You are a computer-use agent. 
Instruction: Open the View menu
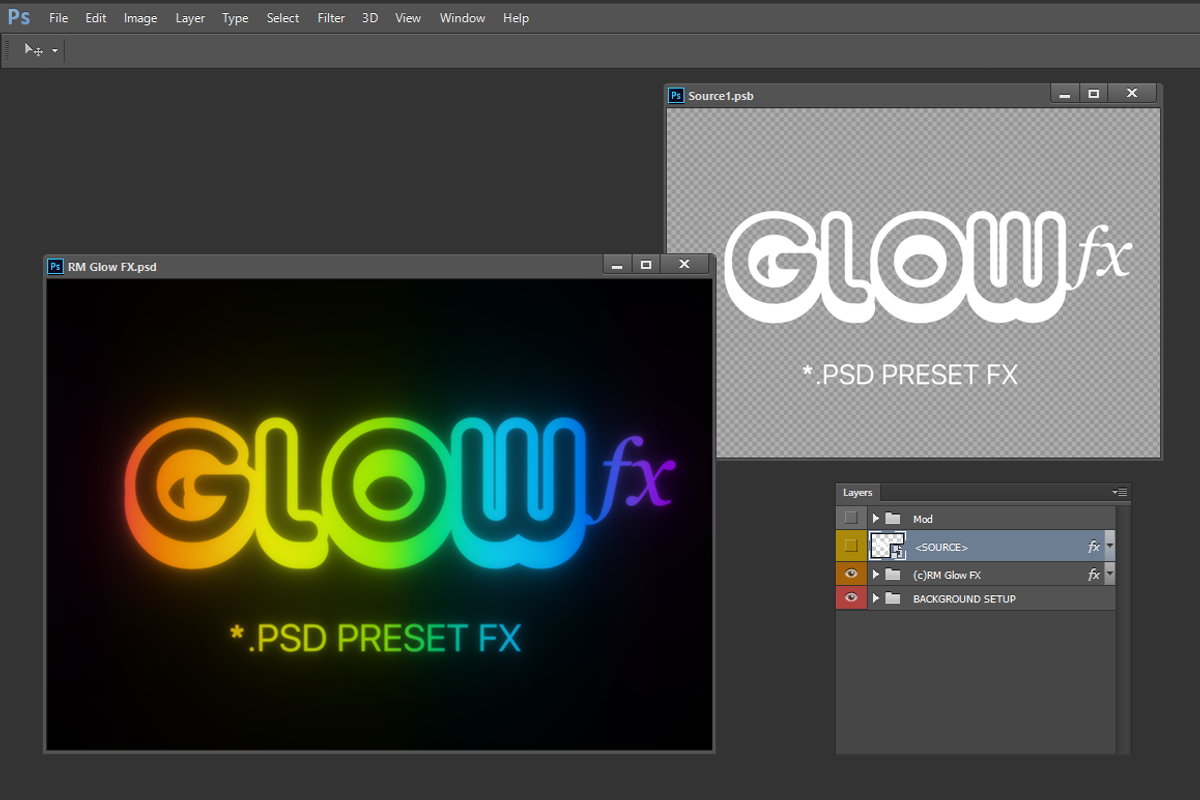click(x=408, y=18)
